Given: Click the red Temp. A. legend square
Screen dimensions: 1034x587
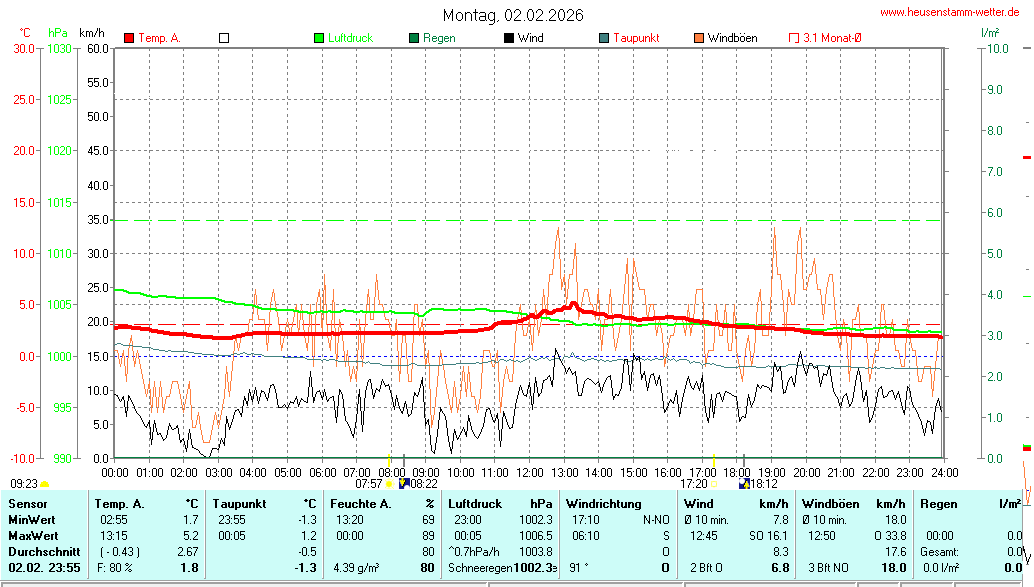Looking at the screenshot, I should point(129,38).
